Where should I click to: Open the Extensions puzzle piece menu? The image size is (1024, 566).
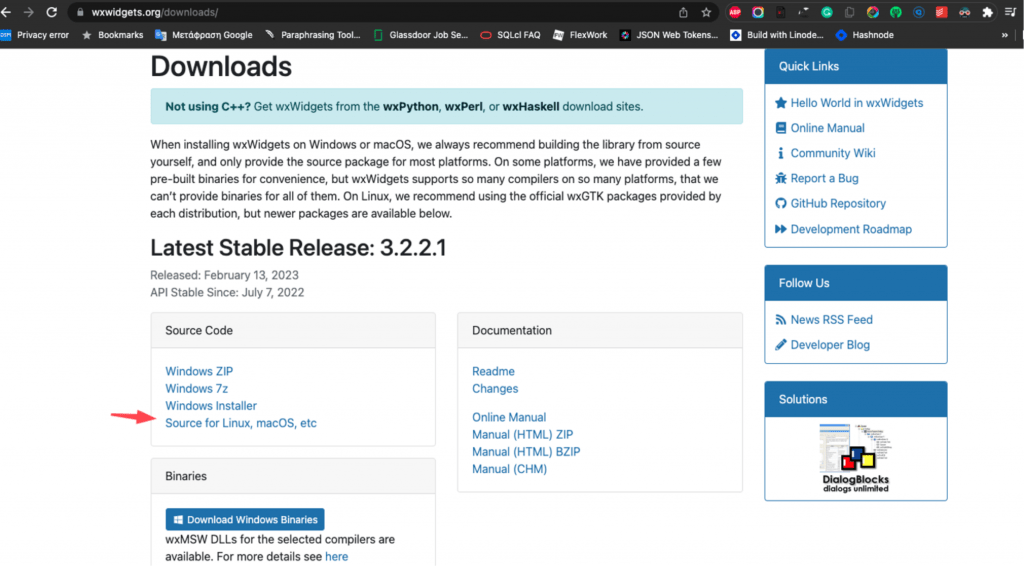point(987,12)
